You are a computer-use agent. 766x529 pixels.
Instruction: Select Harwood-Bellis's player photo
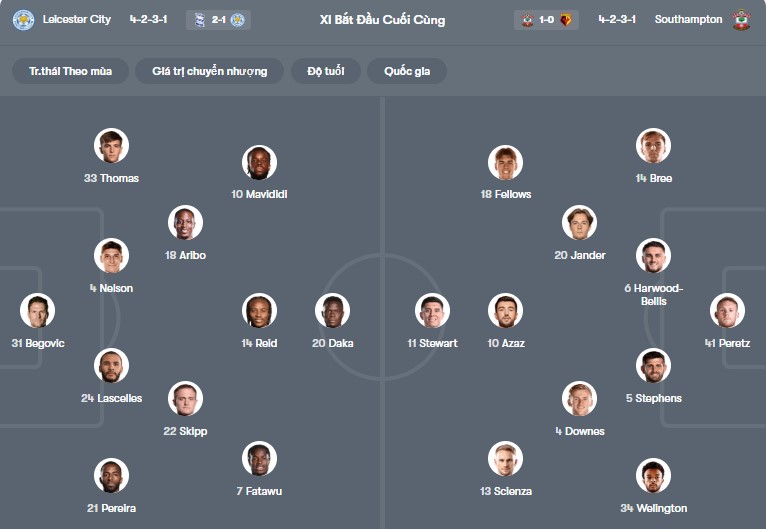click(x=653, y=256)
